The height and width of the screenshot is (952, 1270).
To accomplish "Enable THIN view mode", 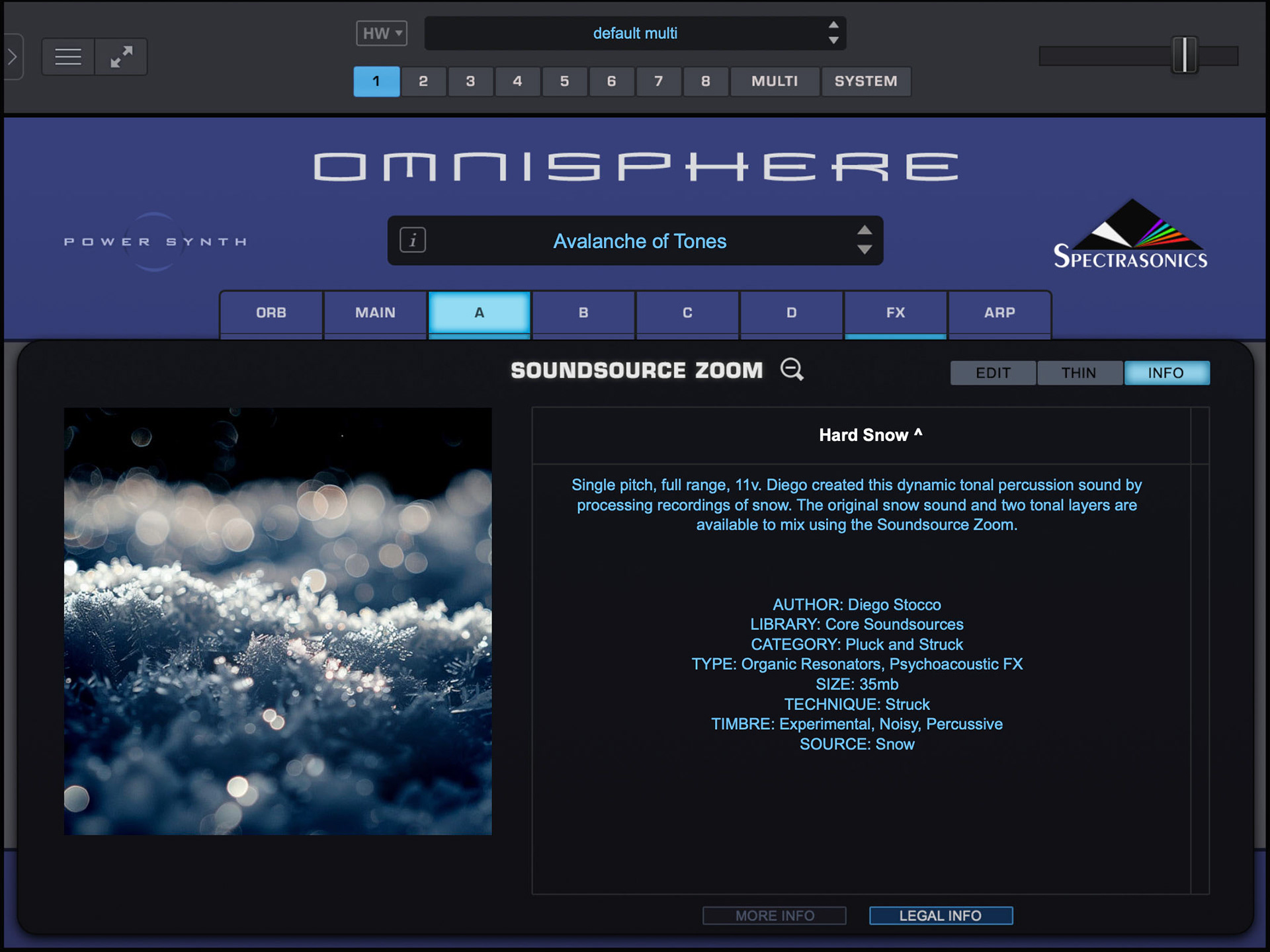I will [x=1079, y=373].
